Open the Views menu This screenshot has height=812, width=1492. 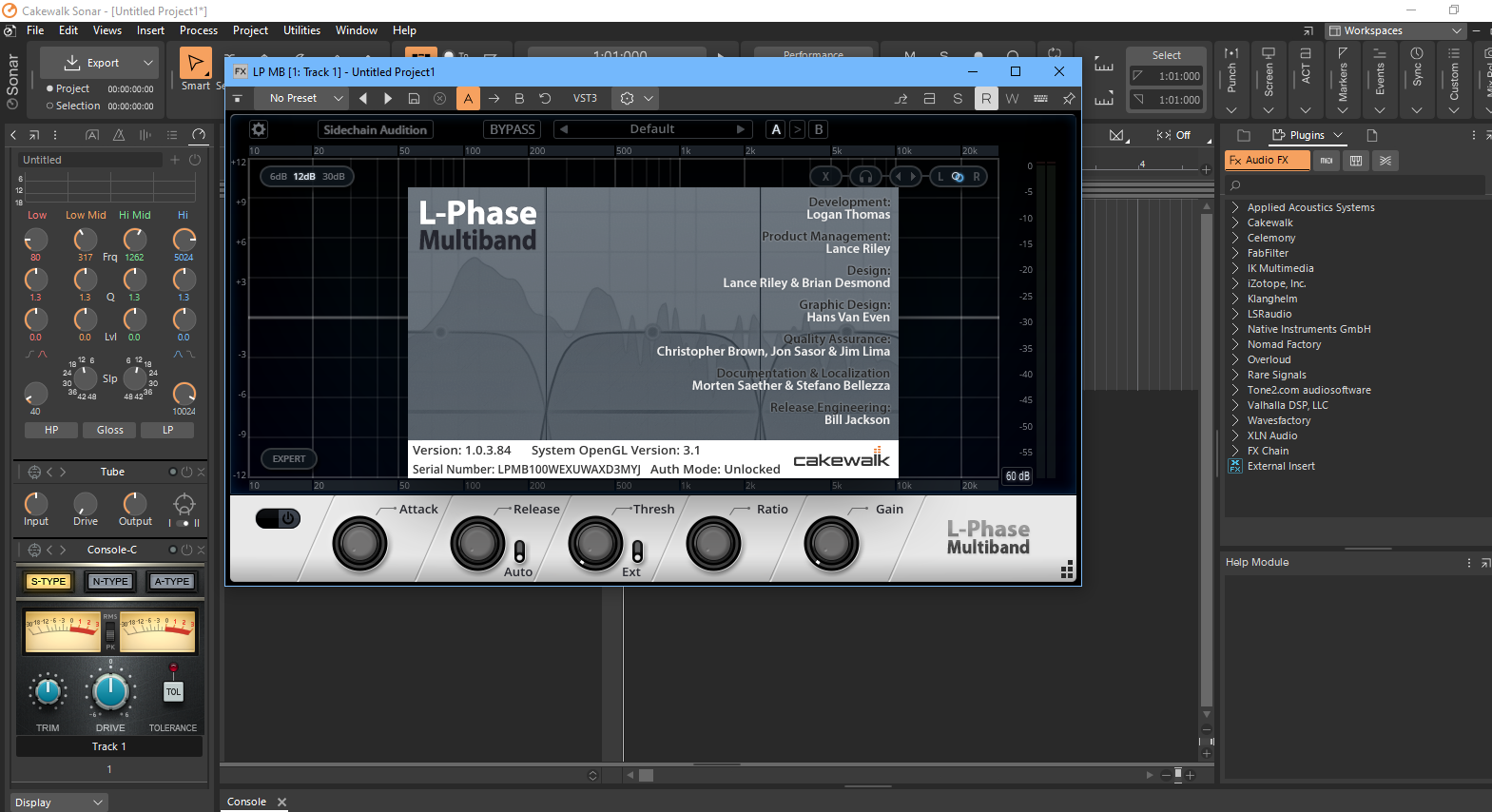(x=107, y=30)
